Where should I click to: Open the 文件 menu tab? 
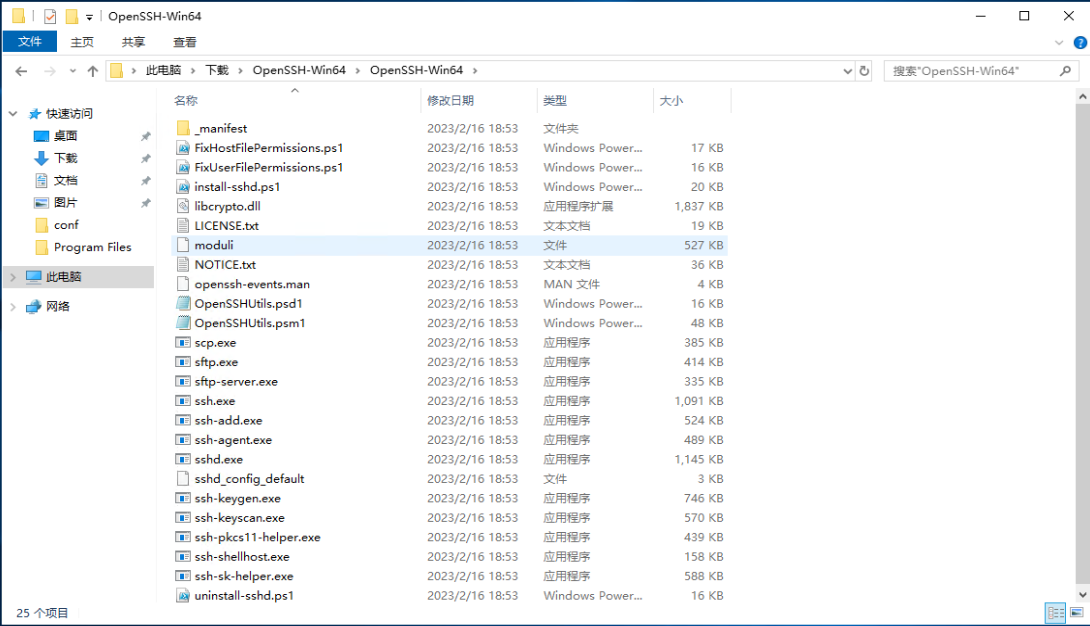(30, 42)
